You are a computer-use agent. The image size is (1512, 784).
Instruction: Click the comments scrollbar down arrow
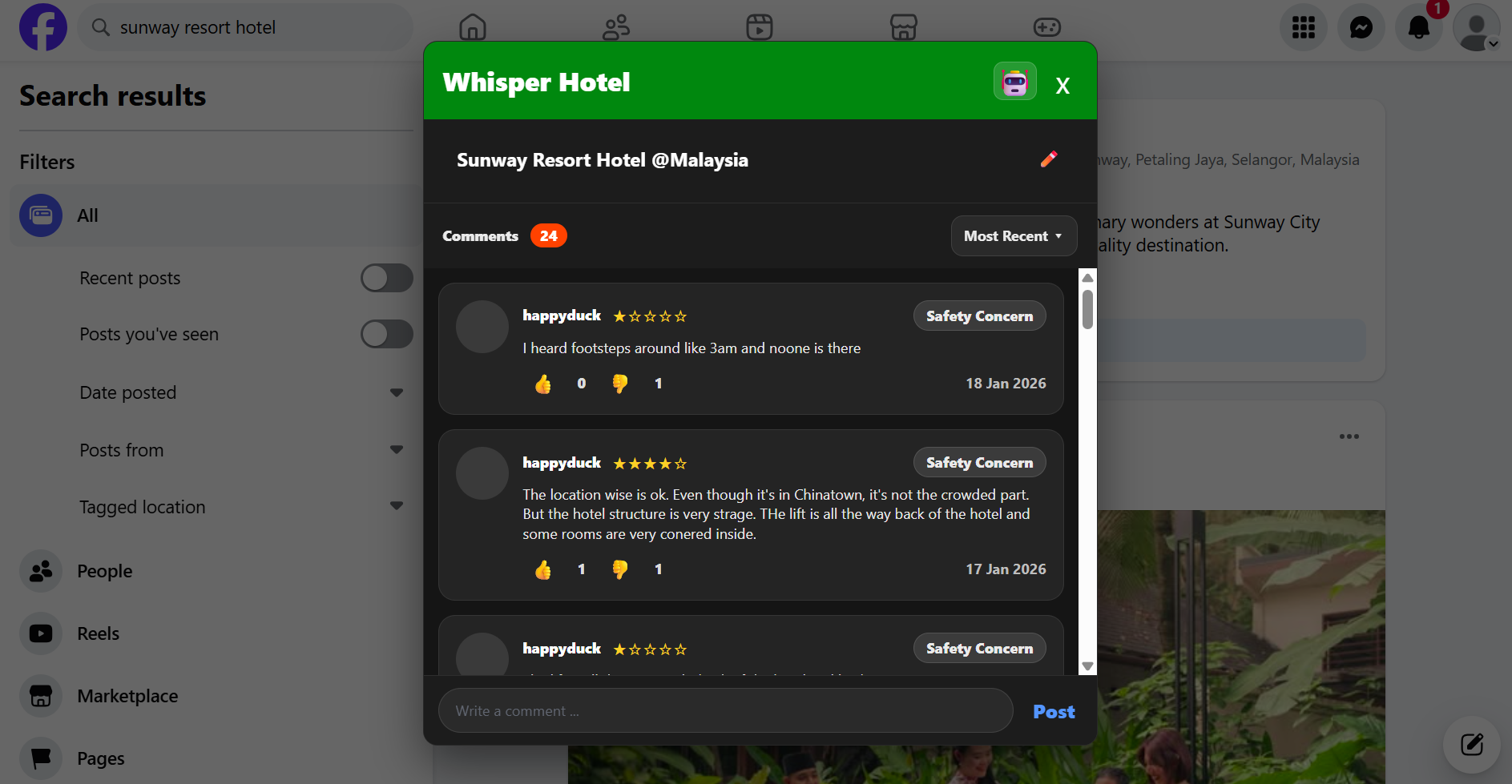(x=1087, y=666)
